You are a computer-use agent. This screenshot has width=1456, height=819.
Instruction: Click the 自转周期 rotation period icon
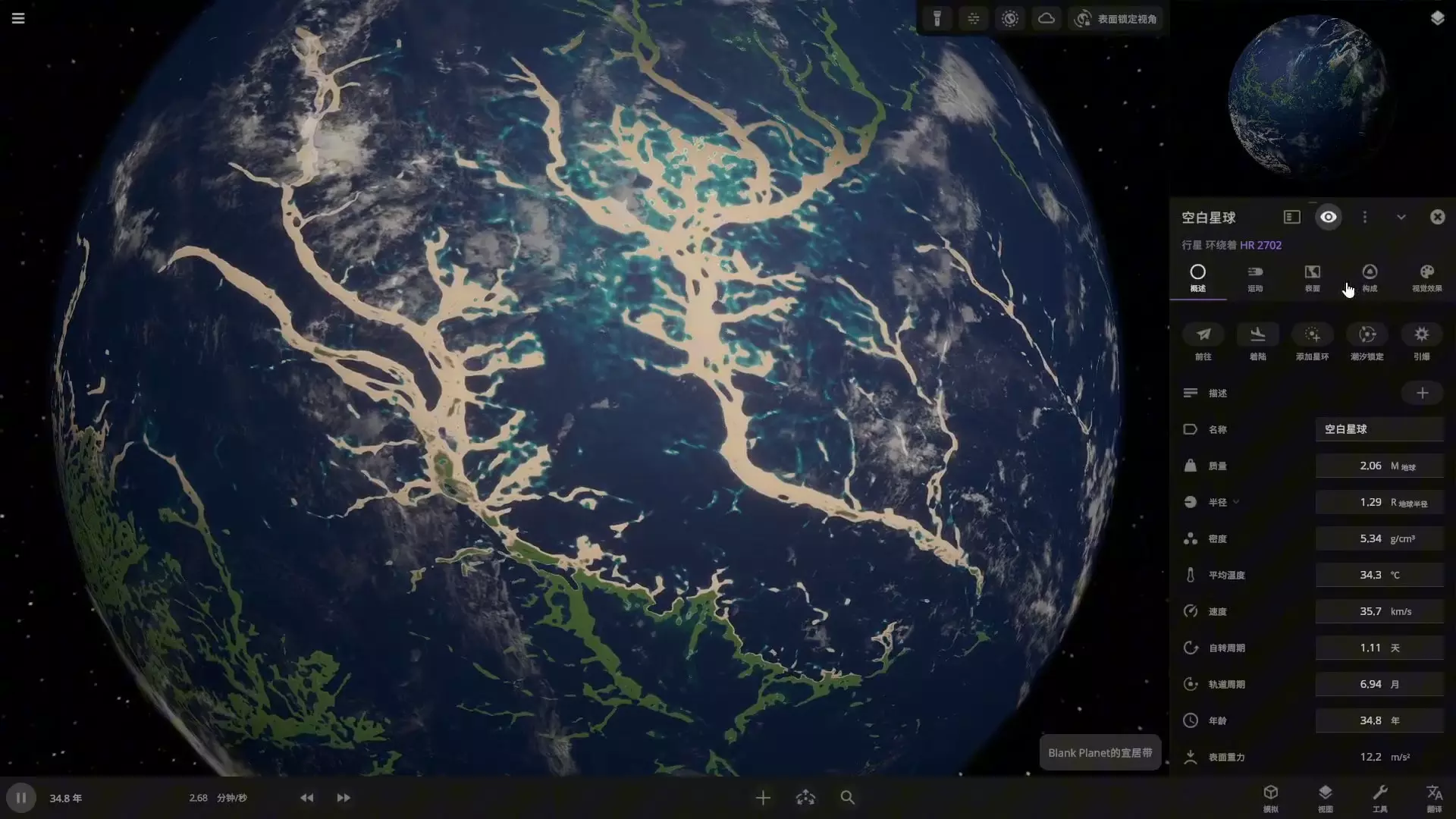pyautogui.click(x=1191, y=648)
